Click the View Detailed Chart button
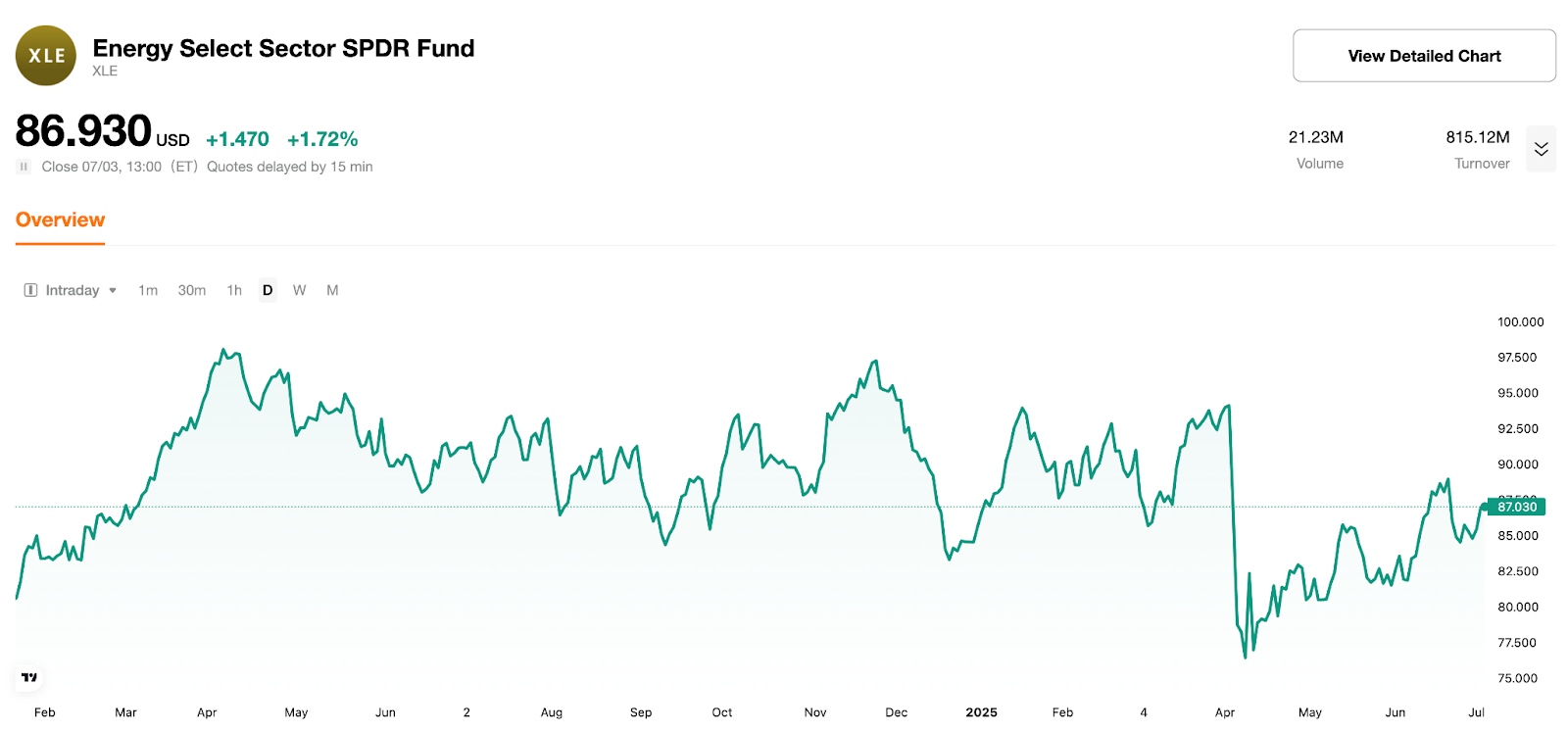This screenshot has width=1568, height=733. point(1424,56)
